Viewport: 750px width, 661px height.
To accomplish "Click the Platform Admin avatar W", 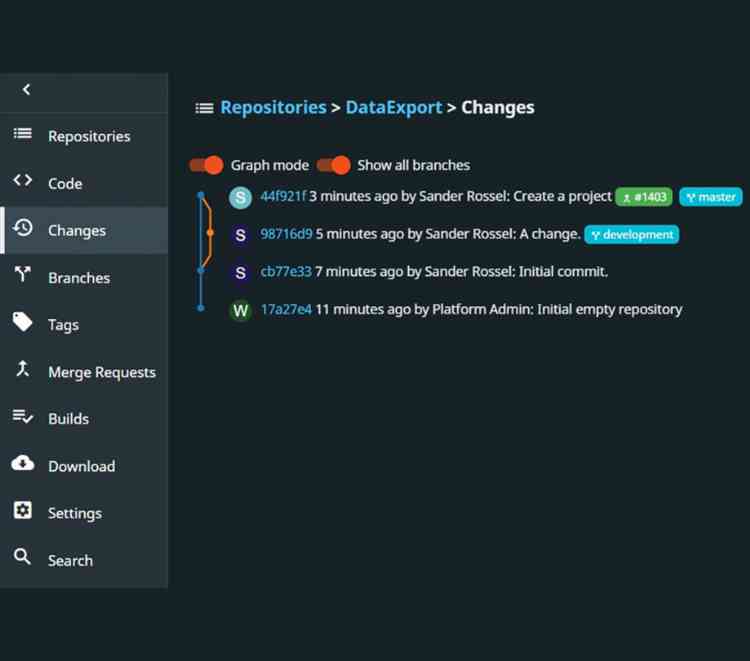I will (x=240, y=310).
